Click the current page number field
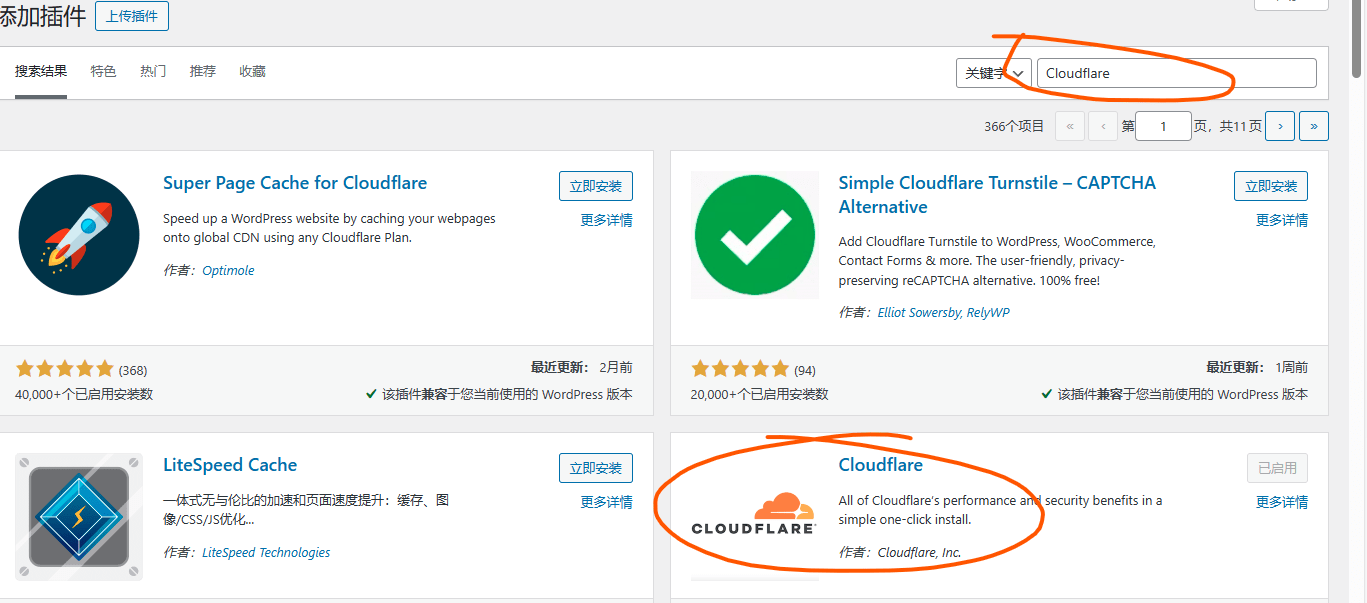 (x=1164, y=126)
